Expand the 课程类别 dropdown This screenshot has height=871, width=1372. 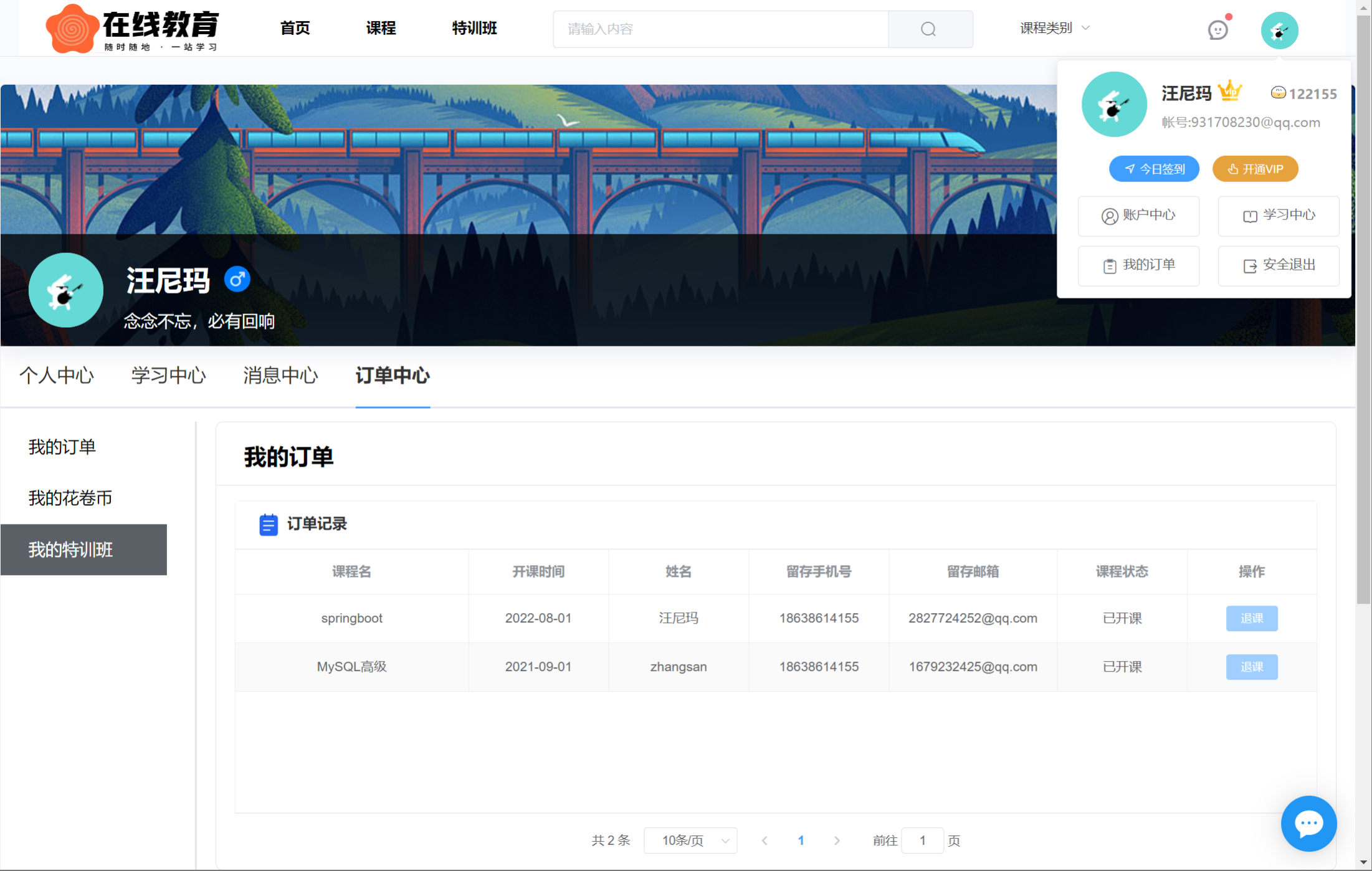point(1054,28)
